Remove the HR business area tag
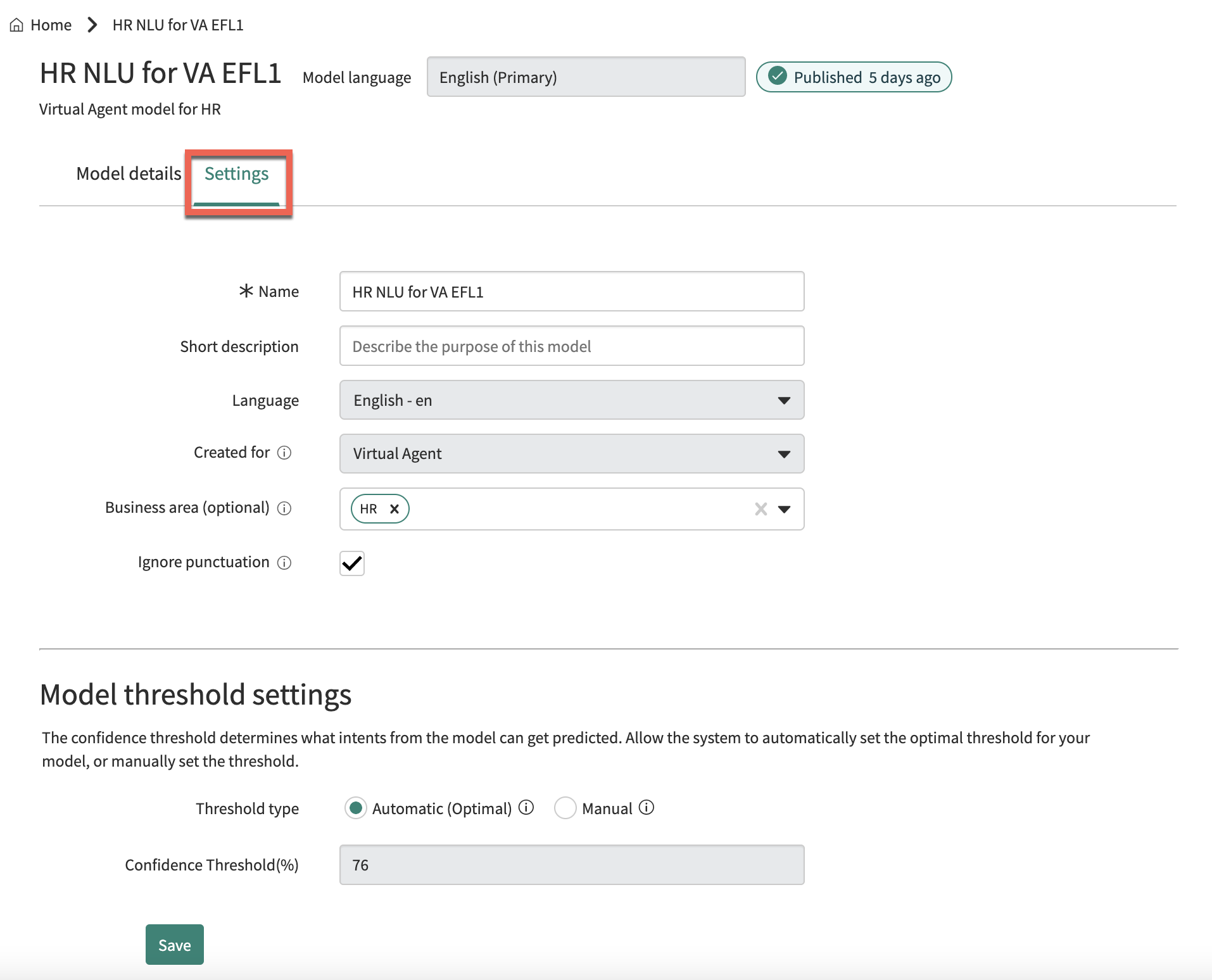This screenshot has width=1212, height=980. (x=395, y=509)
